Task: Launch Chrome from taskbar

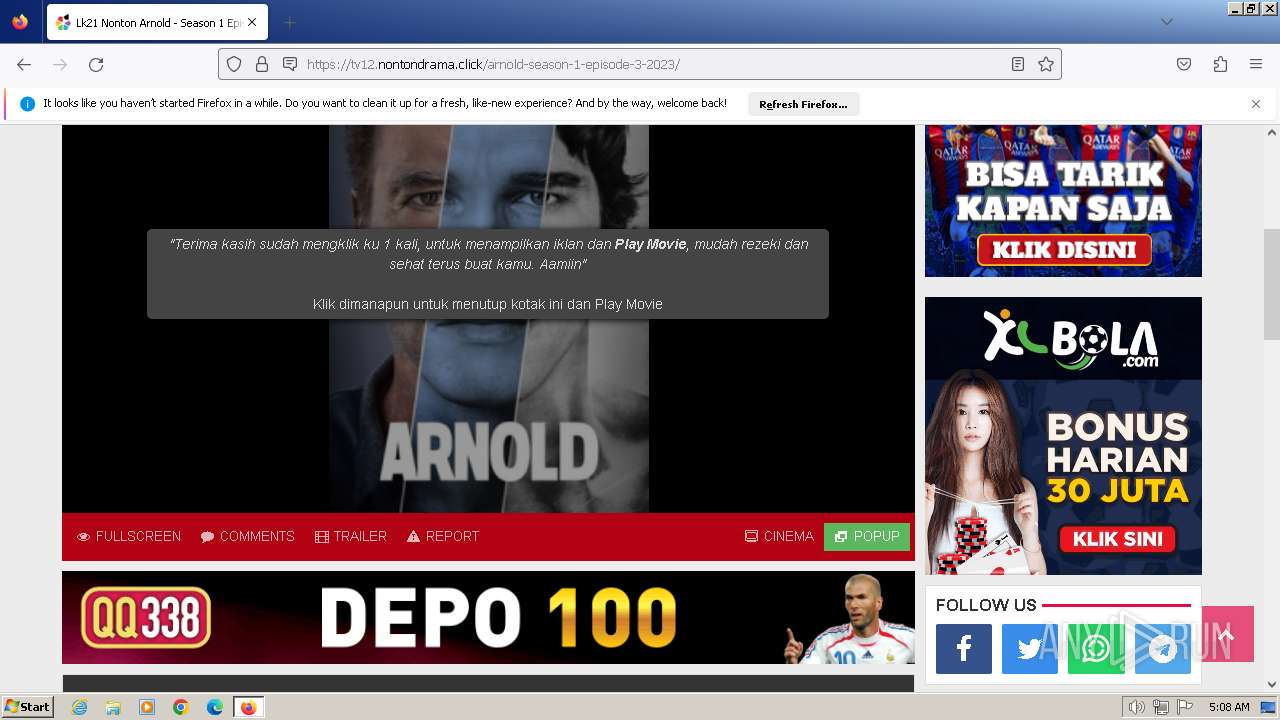Action: coord(181,707)
